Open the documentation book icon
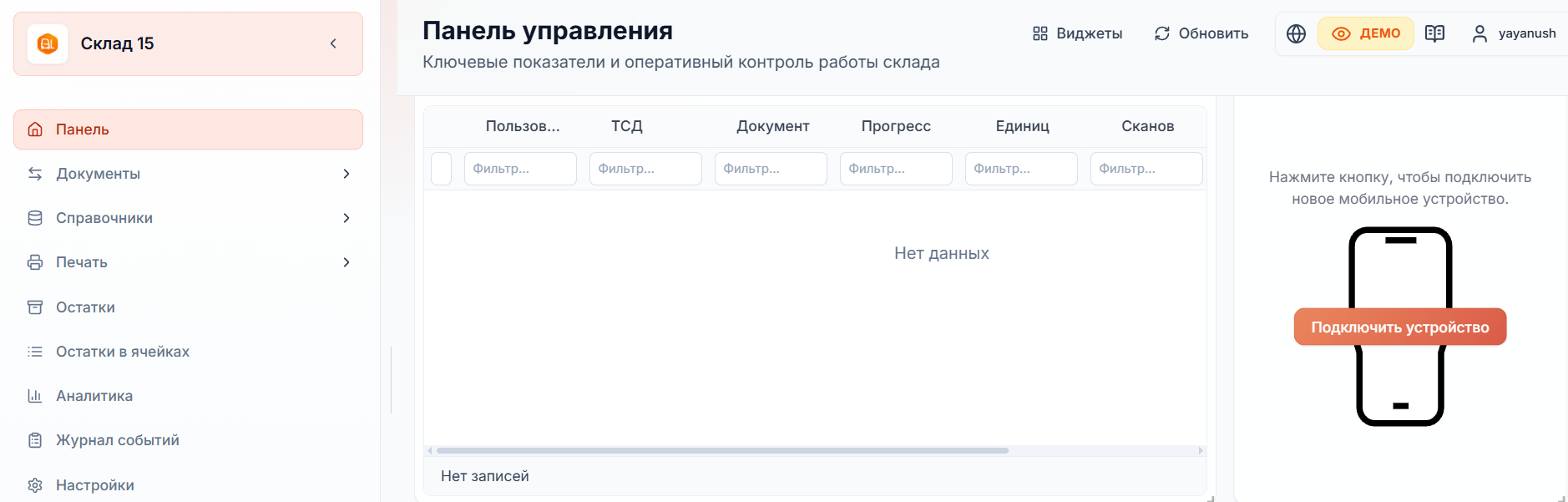Image resolution: width=1568 pixels, height=502 pixels. click(x=1434, y=33)
